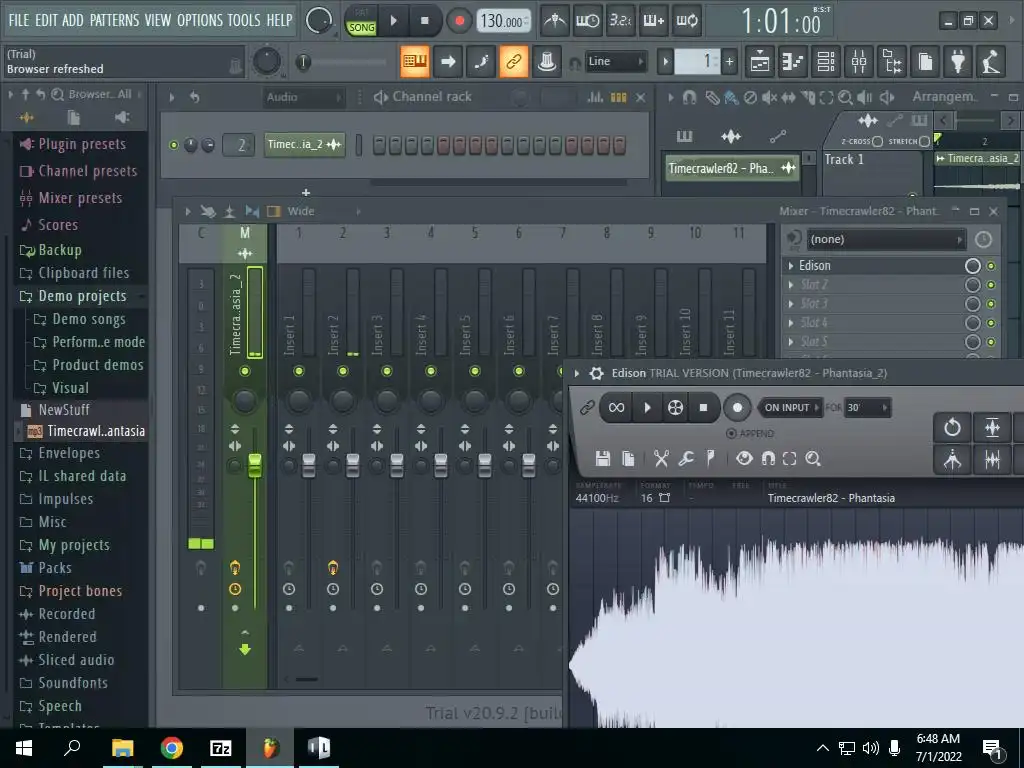Toggle the 3.2.1 countdown before recording

pyautogui.click(x=620, y=21)
